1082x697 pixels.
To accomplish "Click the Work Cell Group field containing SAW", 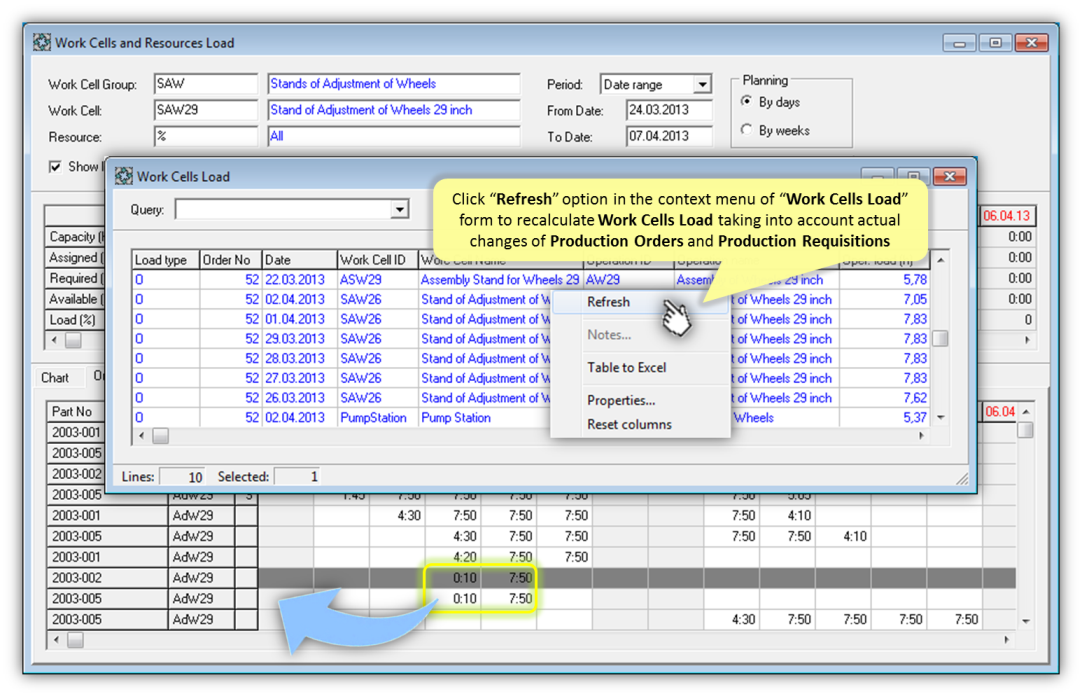I will click(x=206, y=84).
